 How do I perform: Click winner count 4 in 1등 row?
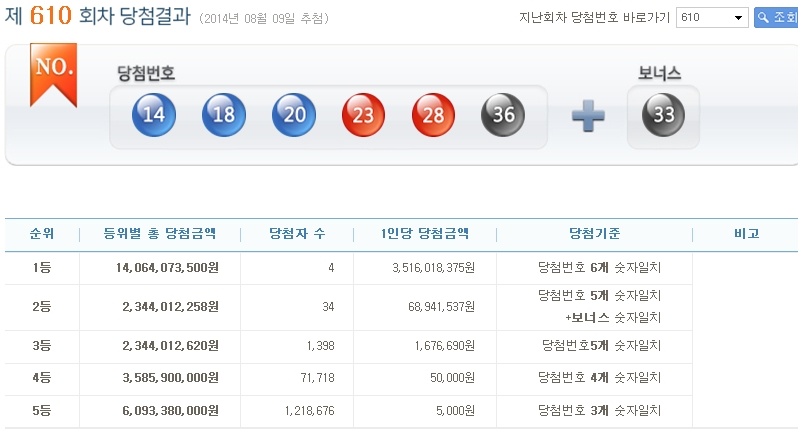click(331, 268)
